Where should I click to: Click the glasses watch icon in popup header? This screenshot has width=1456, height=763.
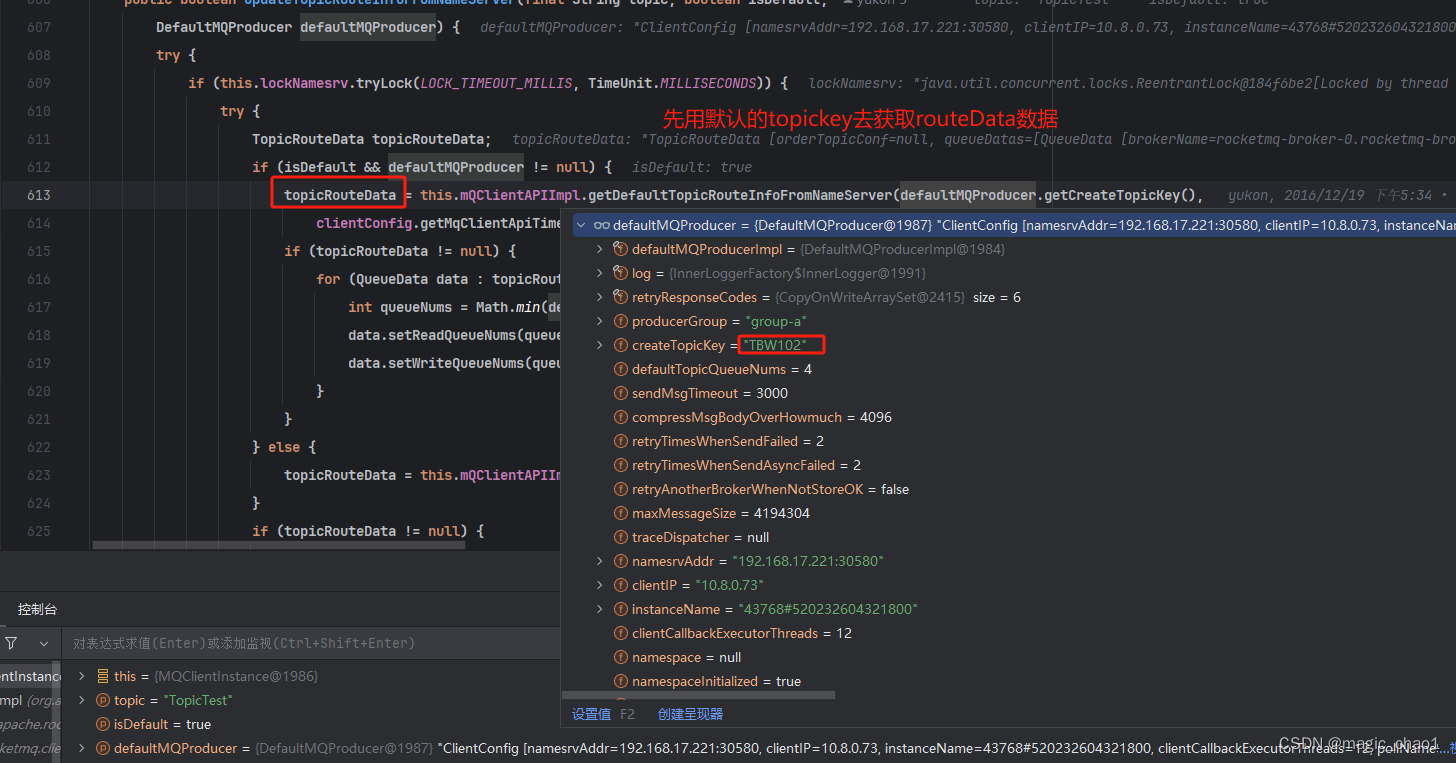(601, 225)
